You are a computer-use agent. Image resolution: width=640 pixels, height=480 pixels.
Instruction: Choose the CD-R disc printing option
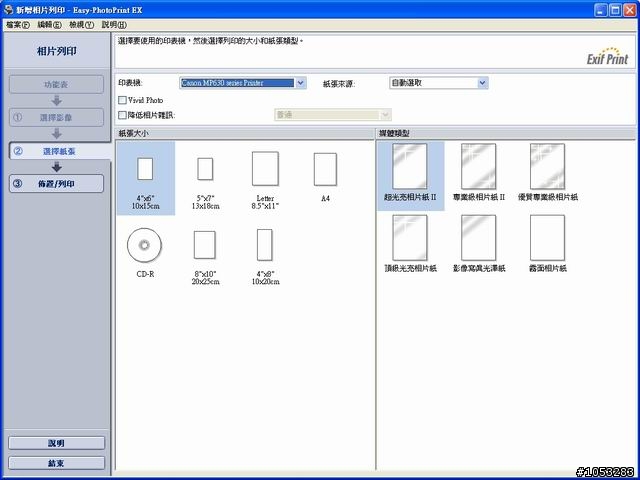pyautogui.click(x=145, y=253)
